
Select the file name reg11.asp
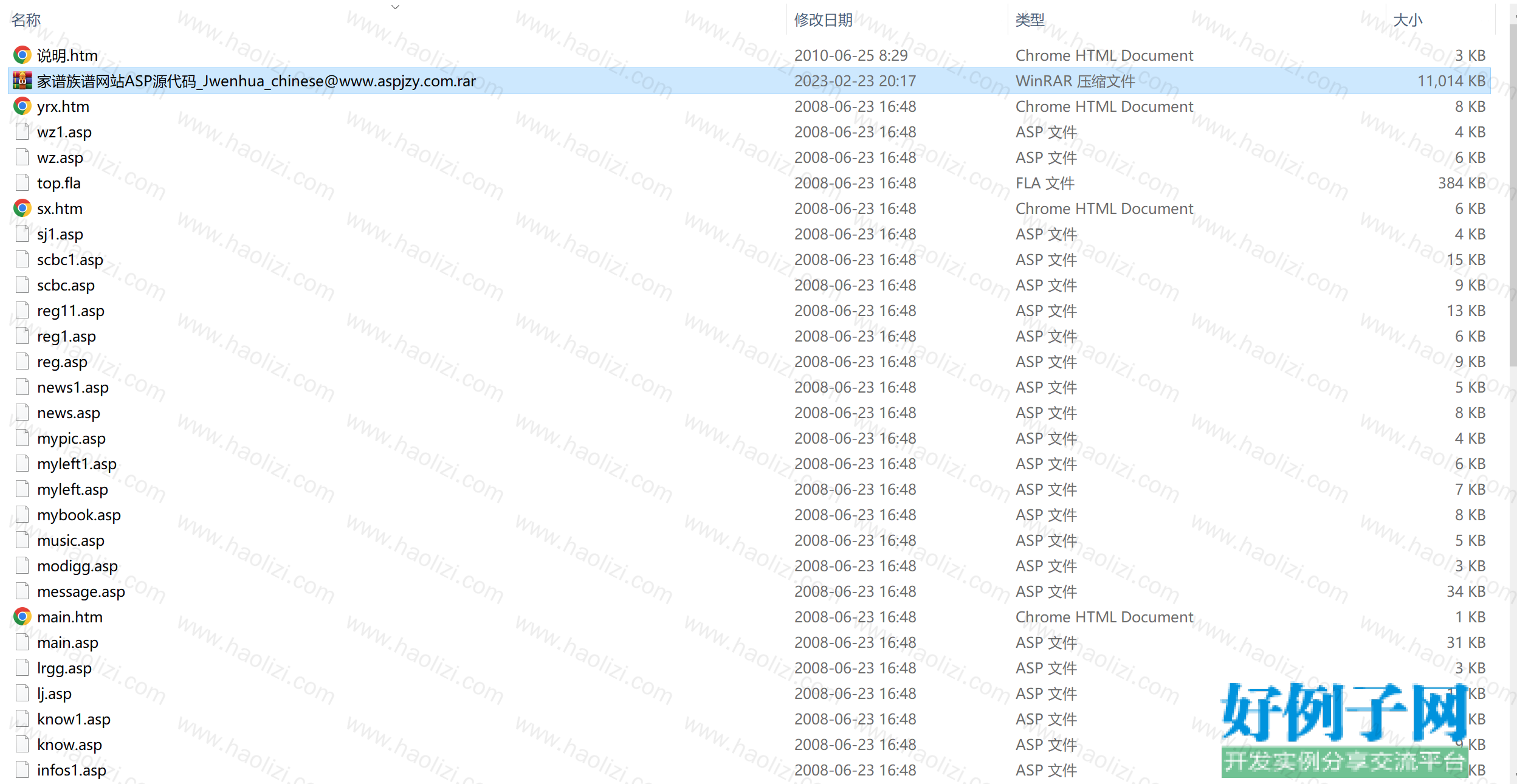coord(71,311)
